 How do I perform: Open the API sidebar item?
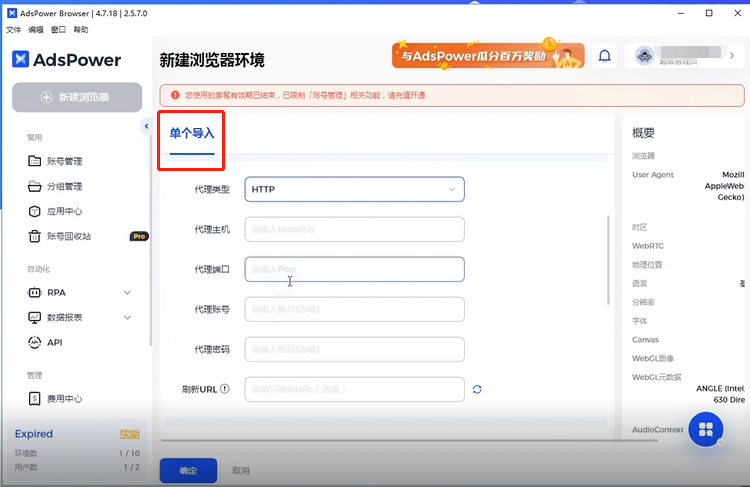coord(55,343)
